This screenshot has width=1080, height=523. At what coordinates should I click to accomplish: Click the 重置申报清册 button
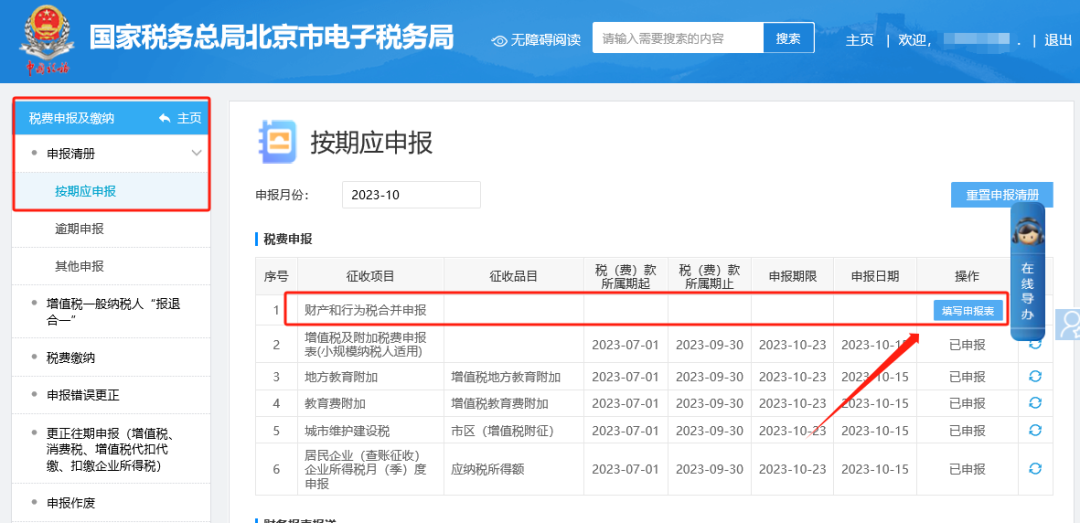[x=1001, y=195]
